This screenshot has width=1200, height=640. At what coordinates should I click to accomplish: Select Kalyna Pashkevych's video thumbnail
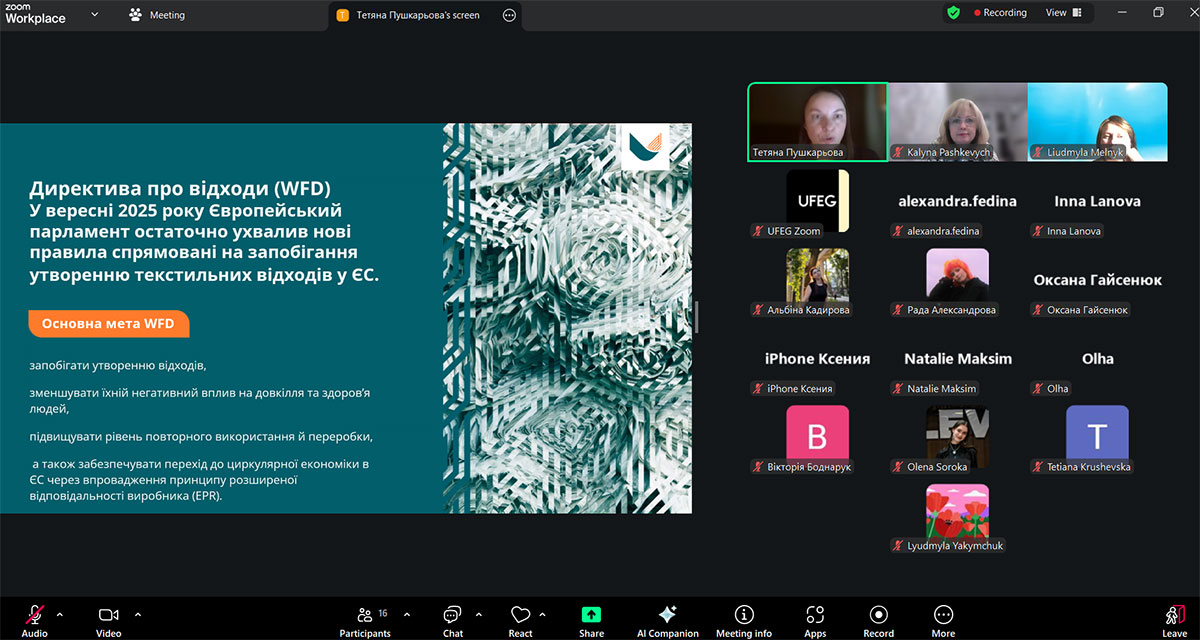[x=957, y=121]
